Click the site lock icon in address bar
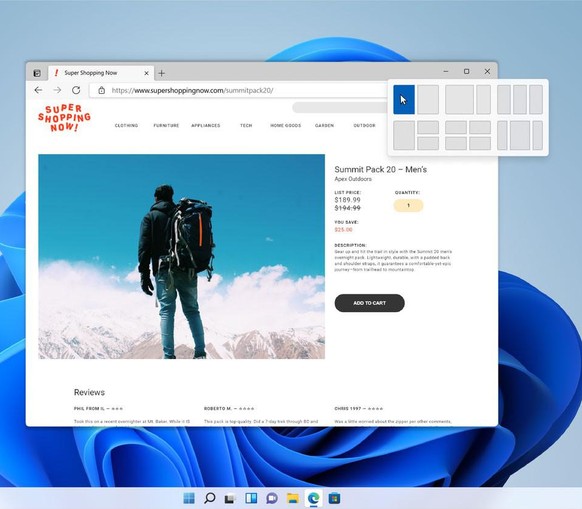This screenshot has height=509, width=582. click(101, 90)
